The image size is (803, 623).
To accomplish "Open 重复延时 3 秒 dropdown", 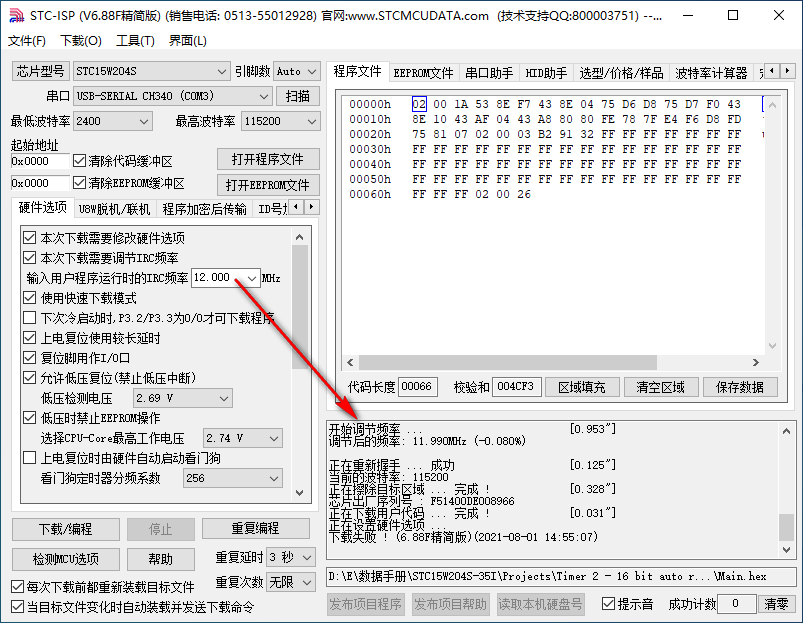I will pos(290,557).
